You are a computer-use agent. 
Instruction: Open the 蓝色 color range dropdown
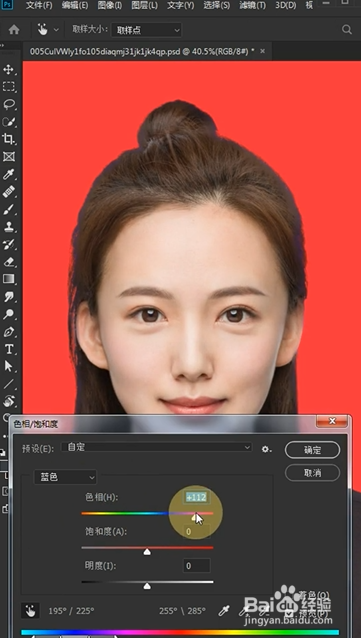point(65,477)
